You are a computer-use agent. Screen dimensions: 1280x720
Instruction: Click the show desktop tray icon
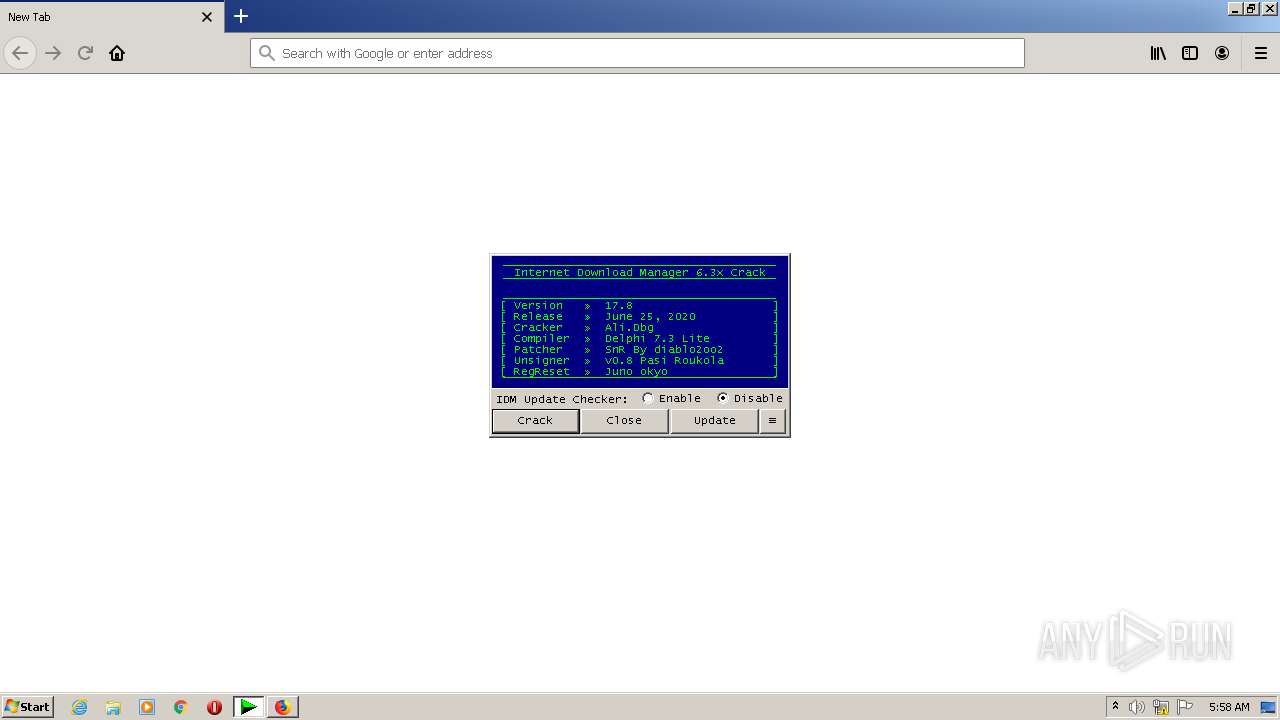tap(1268, 707)
